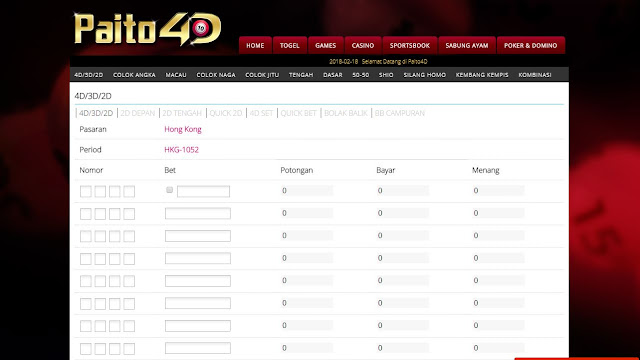Select the SHIO game type
The image size is (640, 360).
pyautogui.click(x=386, y=75)
